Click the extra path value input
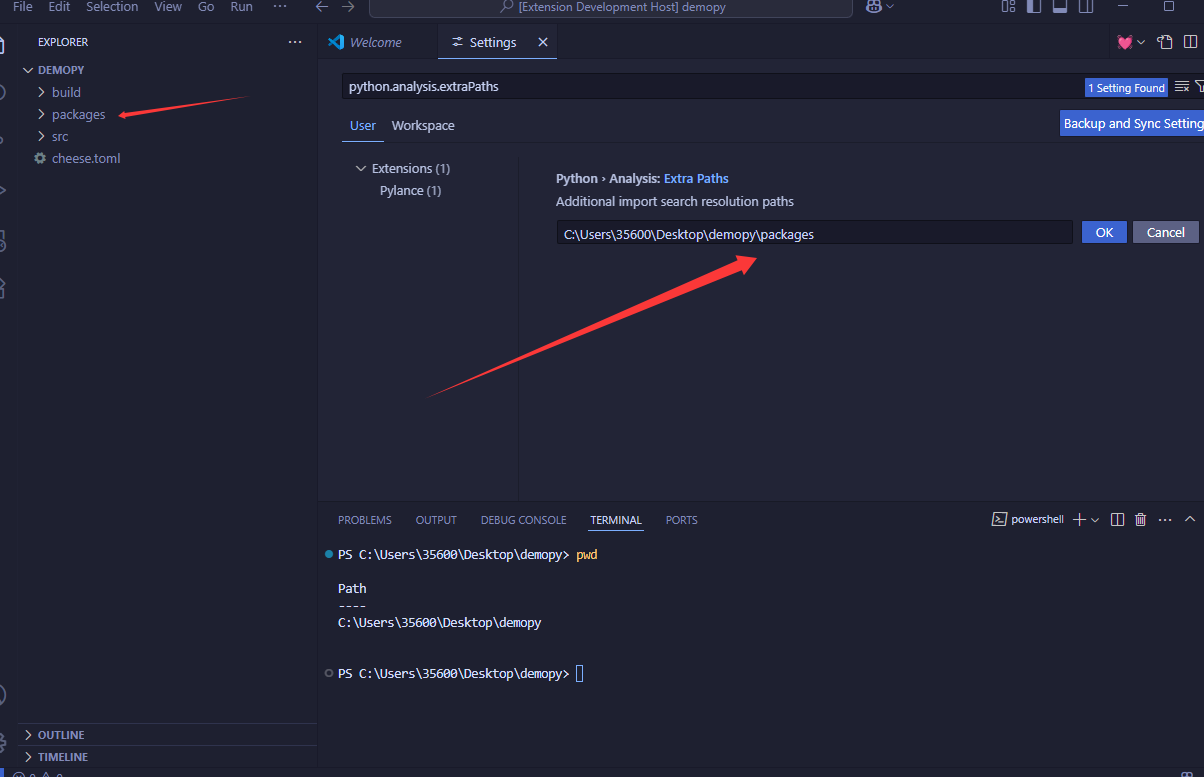Image resolution: width=1204 pixels, height=777 pixels. tap(815, 233)
